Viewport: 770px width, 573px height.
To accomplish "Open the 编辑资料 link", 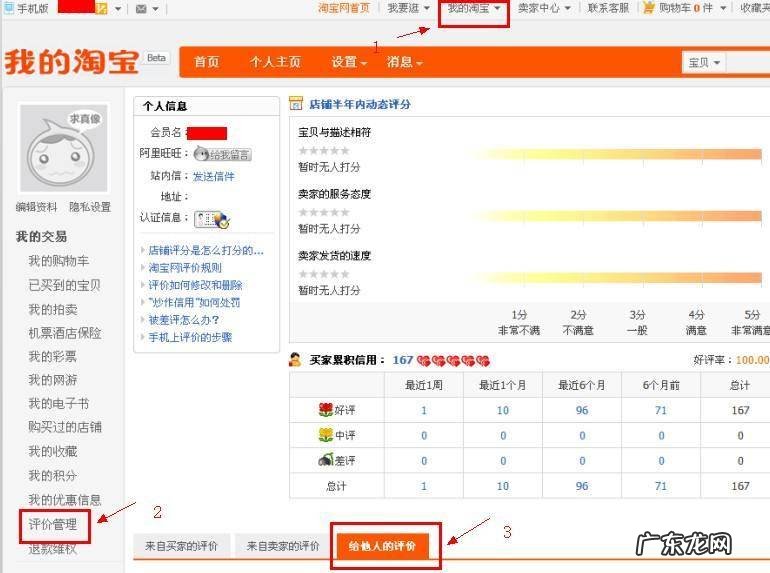I will point(36,207).
